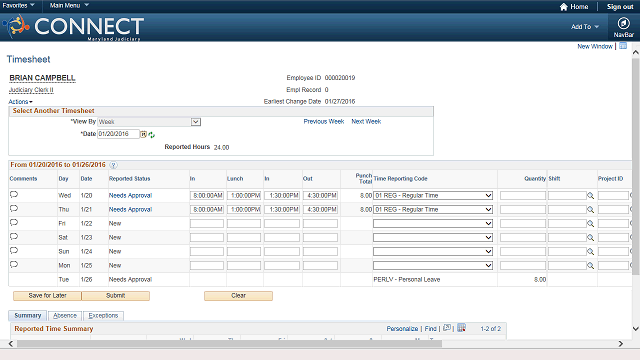Click the Sign out link
The image size is (640, 360).
620,7
